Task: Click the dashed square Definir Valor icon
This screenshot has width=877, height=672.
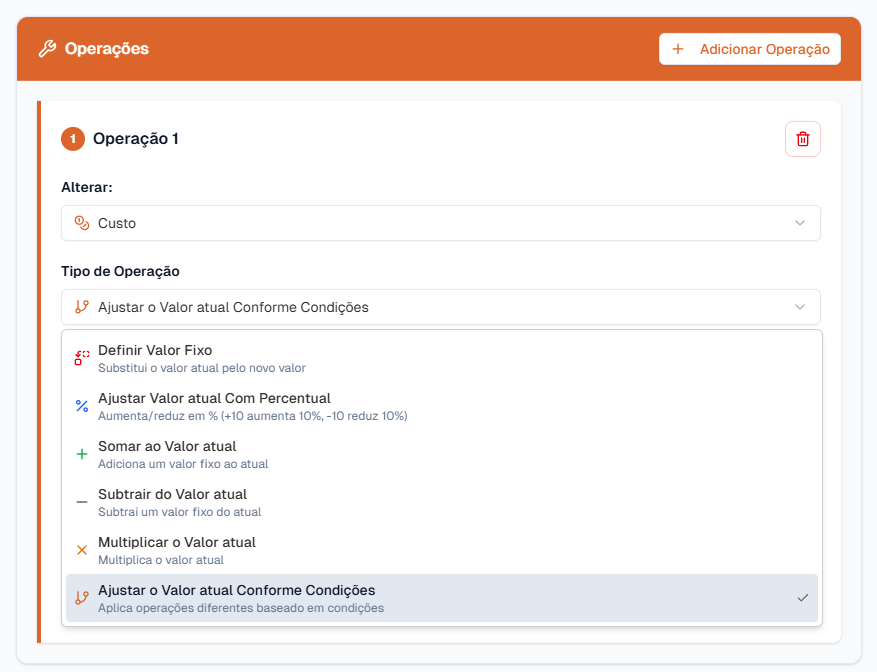Action: pos(82,358)
